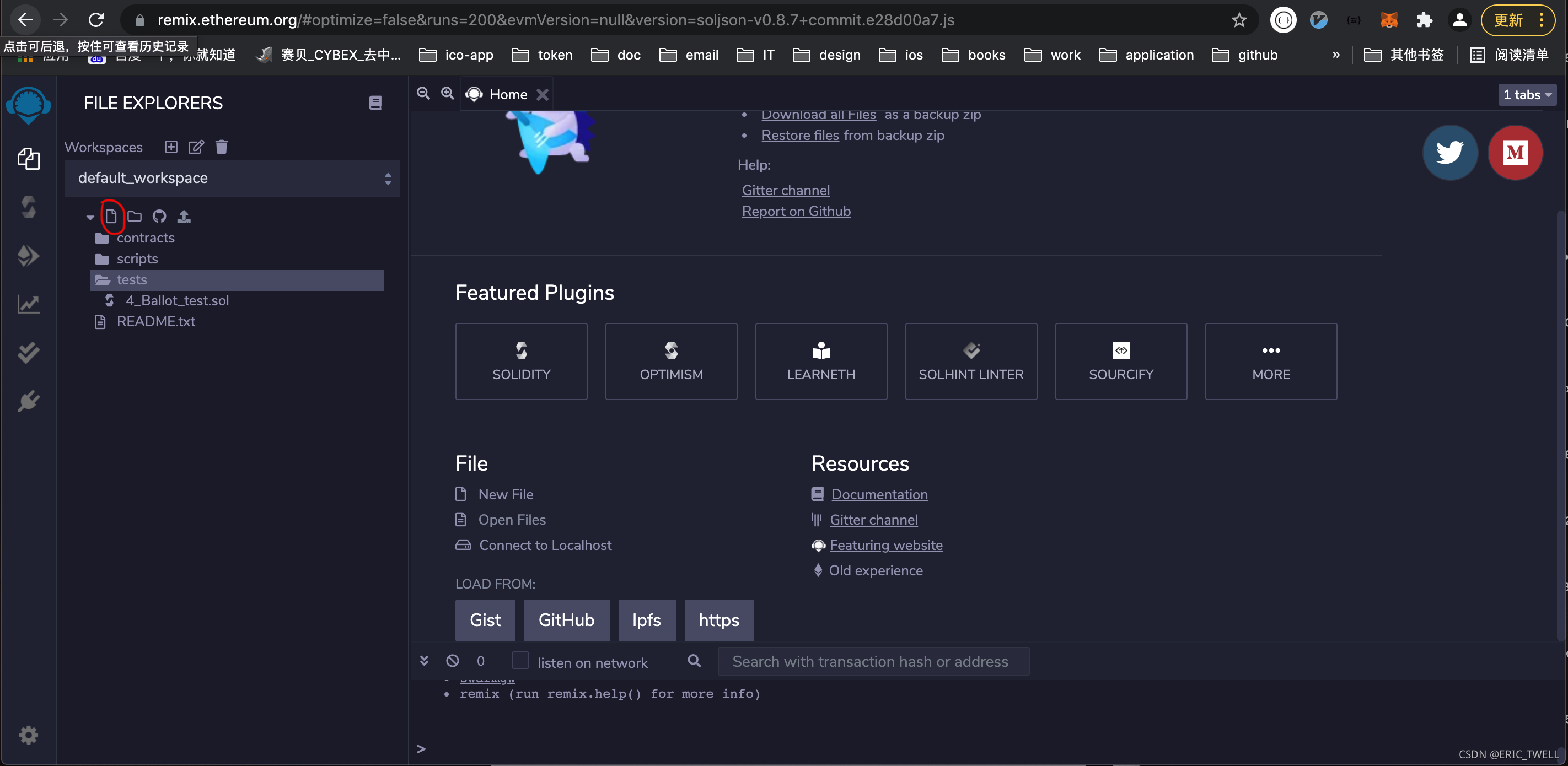Open Solidity compiler panel in sidebar
1568x766 pixels.
(28, 207)
